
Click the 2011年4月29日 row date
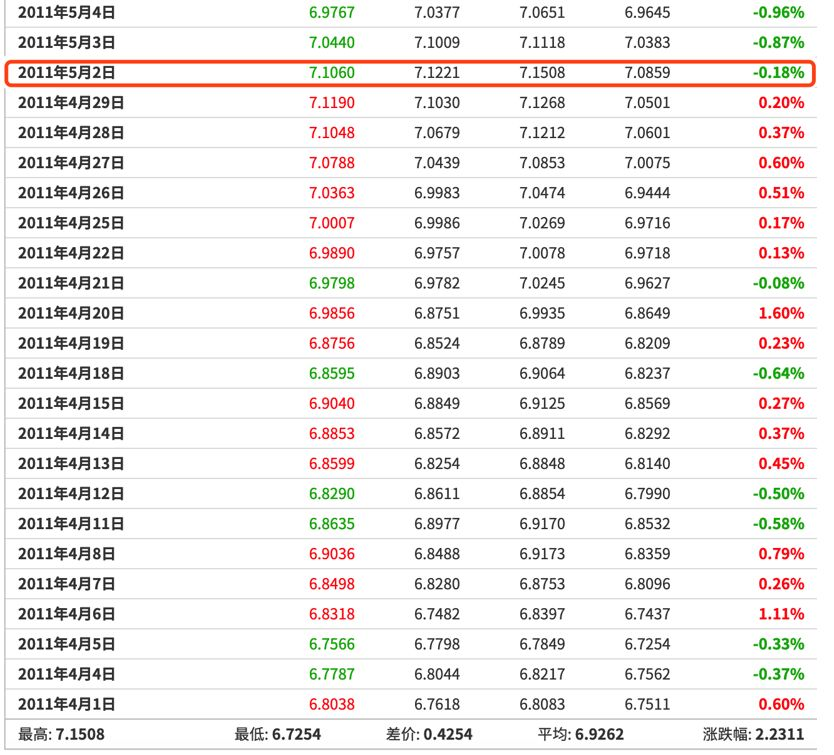[x=71, y=103]
